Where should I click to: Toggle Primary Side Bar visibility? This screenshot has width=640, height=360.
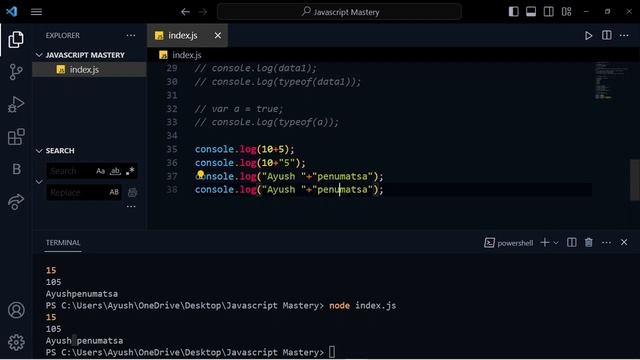(x=513, y=12)
